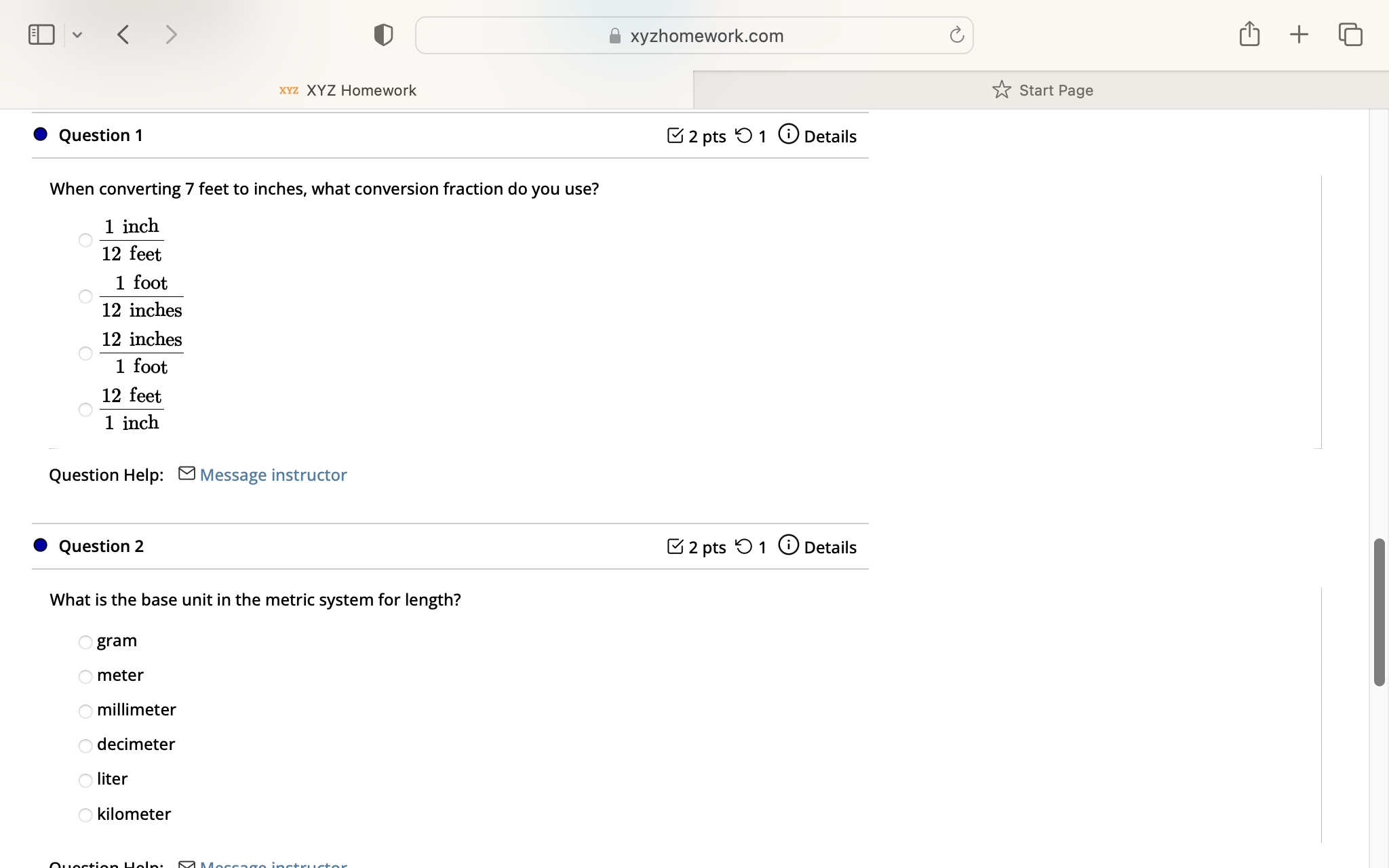
Task: Reload the xyzhomework.com page
Action: click(956, 35)
